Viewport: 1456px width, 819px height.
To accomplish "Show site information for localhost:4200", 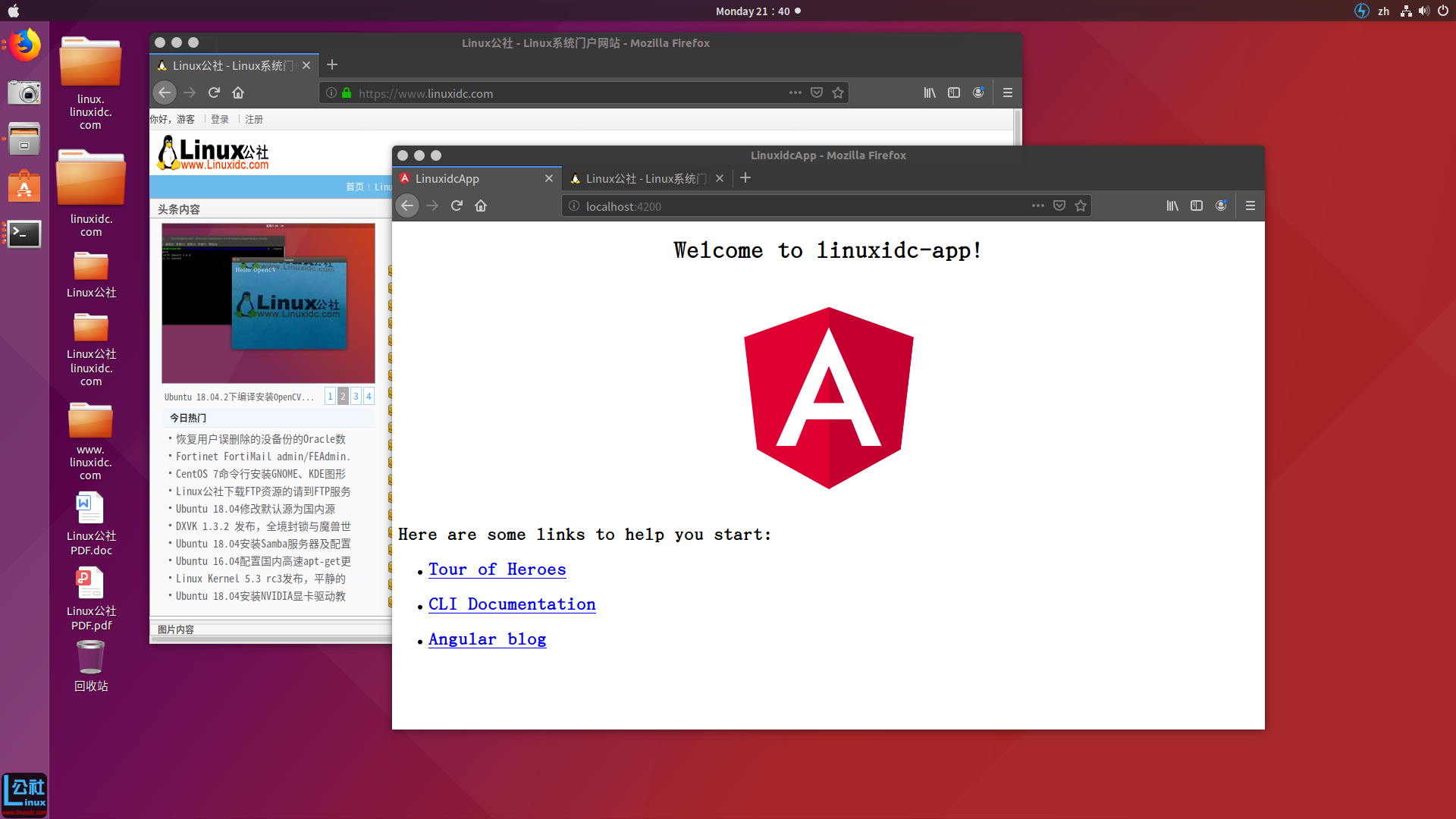I will (x=574, y=206).
